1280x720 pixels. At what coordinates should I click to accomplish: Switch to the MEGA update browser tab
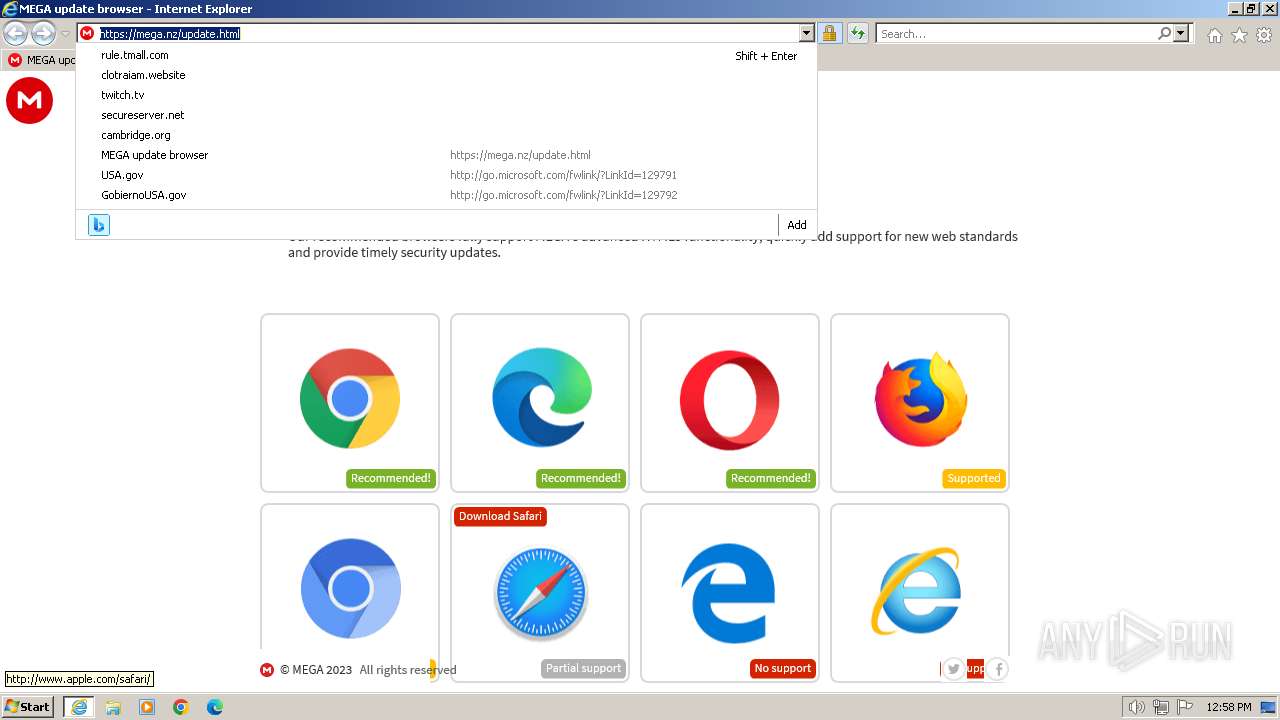point(40,60)
